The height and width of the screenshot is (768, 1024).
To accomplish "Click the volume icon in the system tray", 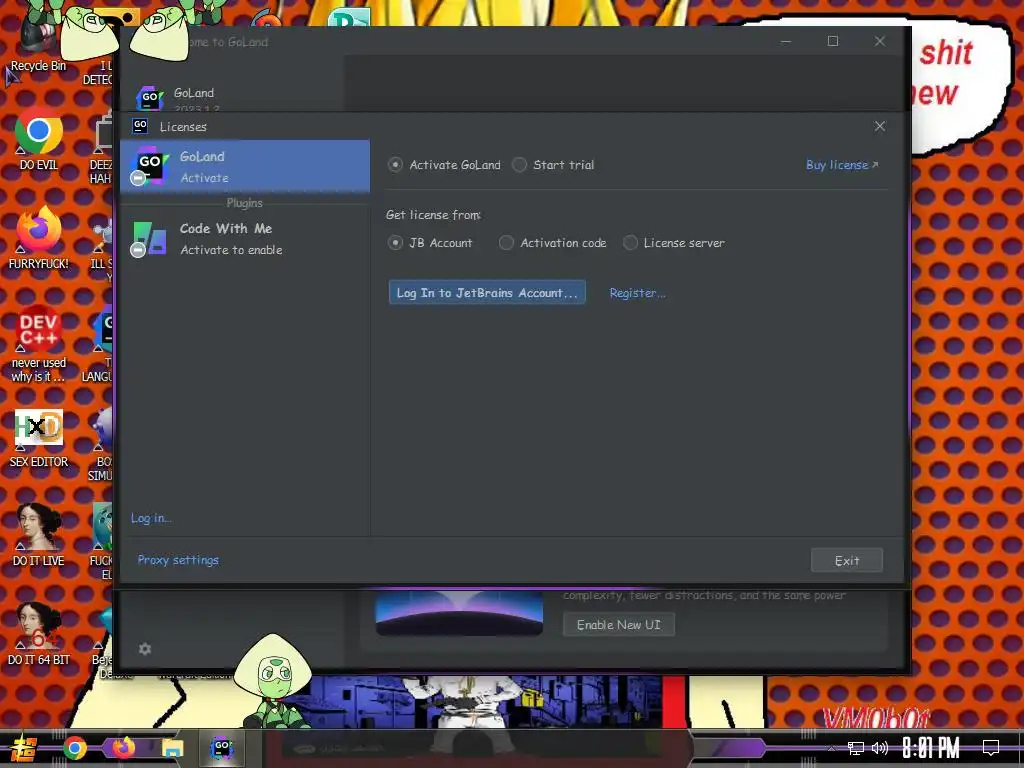I will [880, 748].
